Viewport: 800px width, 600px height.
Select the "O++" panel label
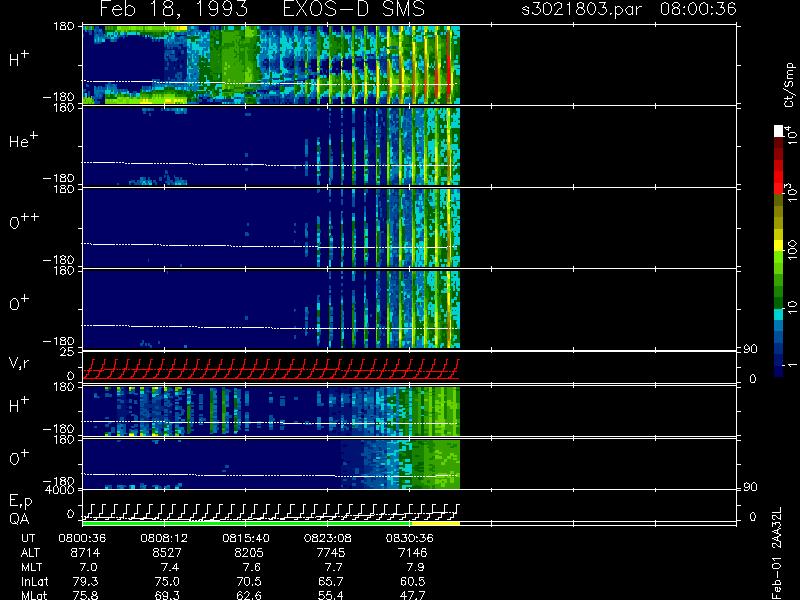[x=24, y=221]
